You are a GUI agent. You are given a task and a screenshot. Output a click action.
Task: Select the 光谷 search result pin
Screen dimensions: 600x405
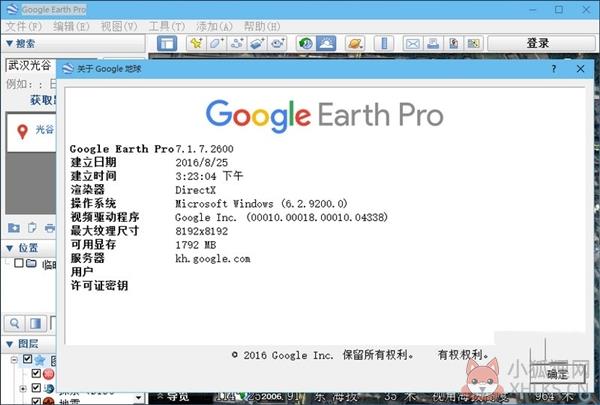click(x=23, y=132)
